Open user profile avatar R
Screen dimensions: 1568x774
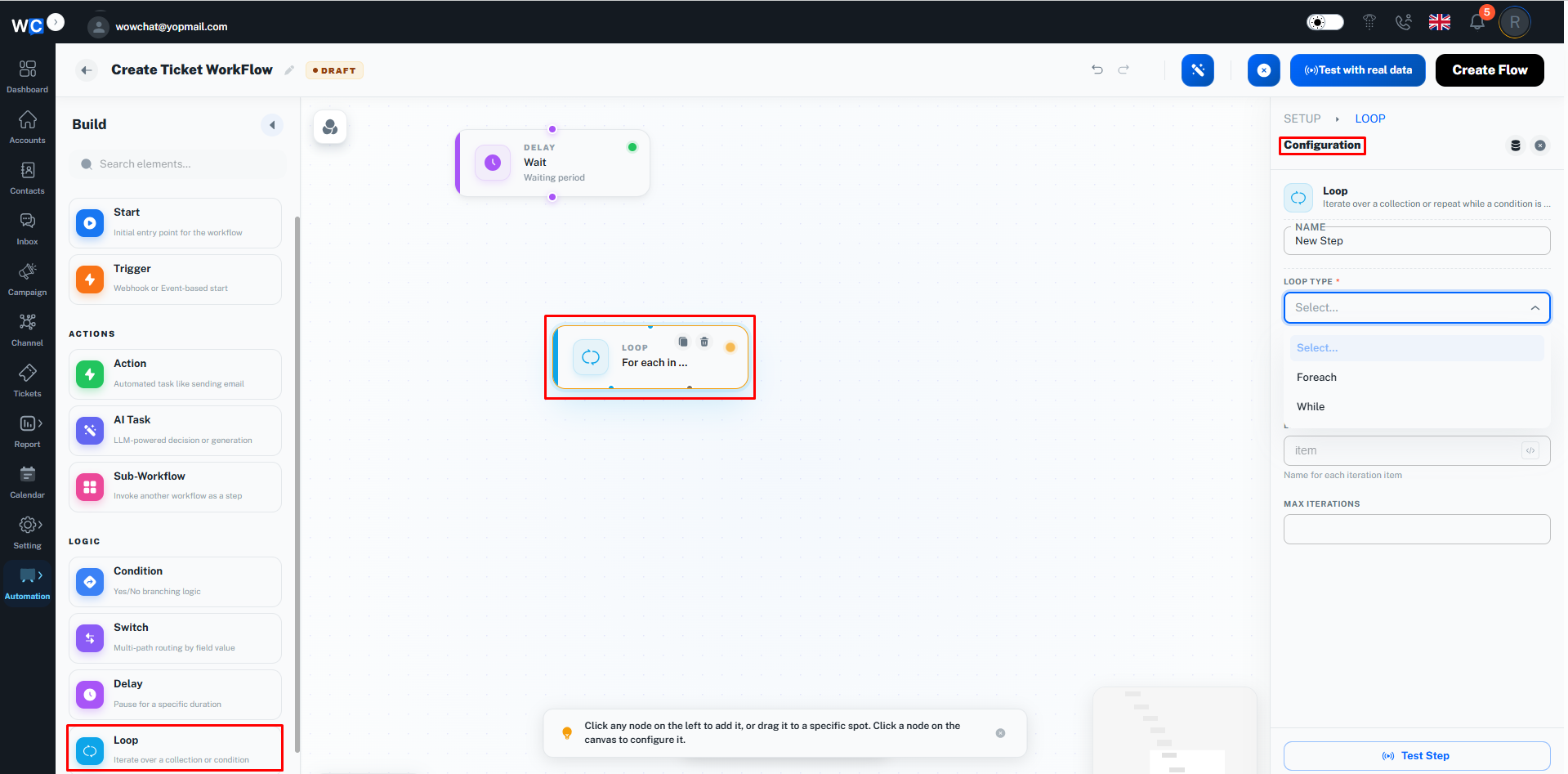point(1515,22)
